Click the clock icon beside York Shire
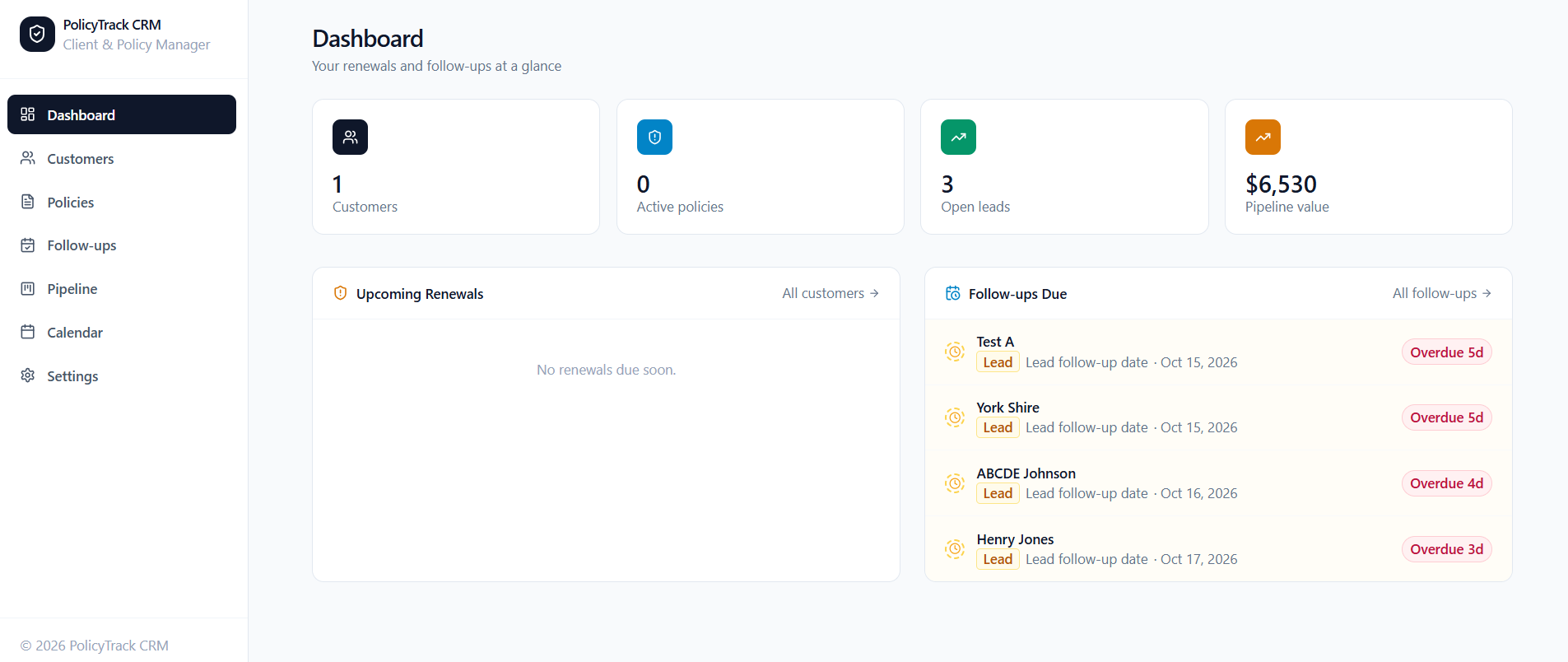 955,417
